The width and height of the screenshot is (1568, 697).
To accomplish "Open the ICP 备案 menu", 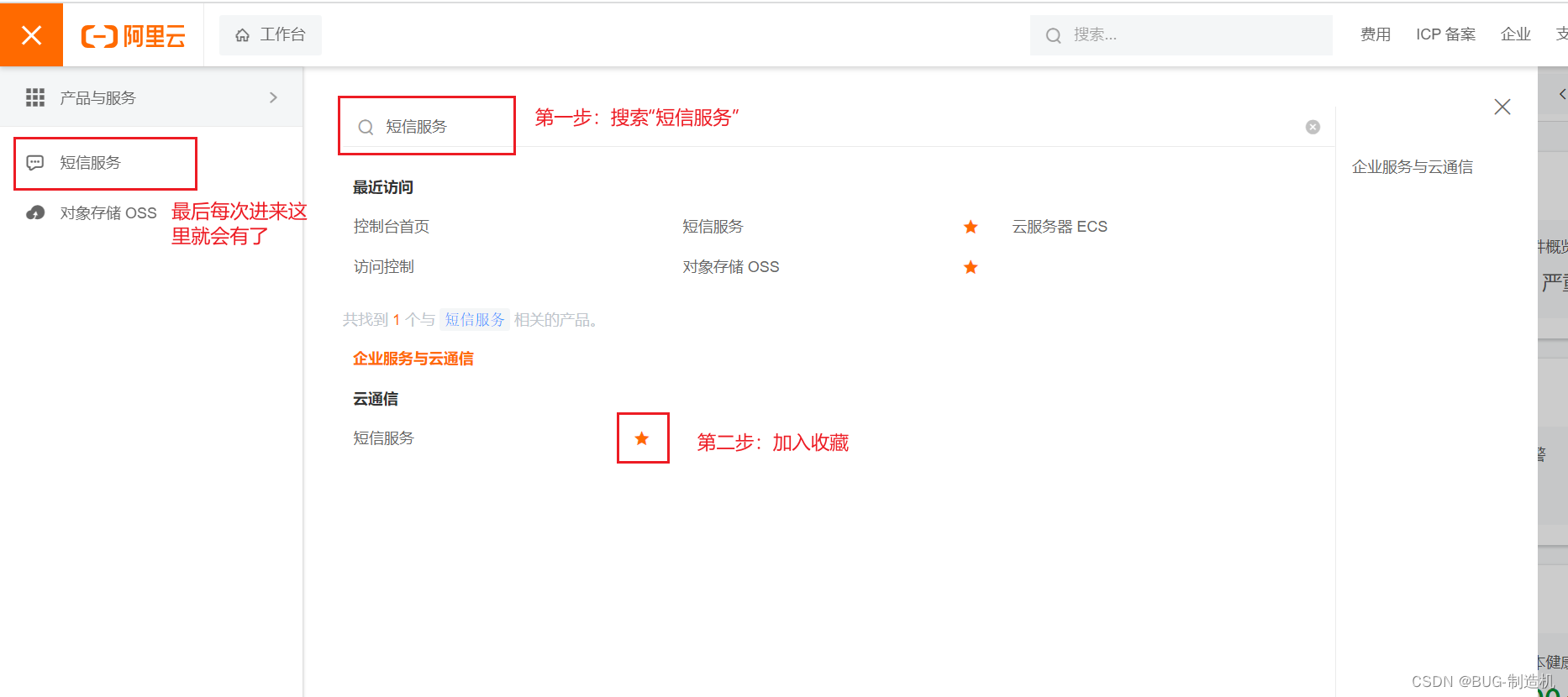I will [1445, 34].
